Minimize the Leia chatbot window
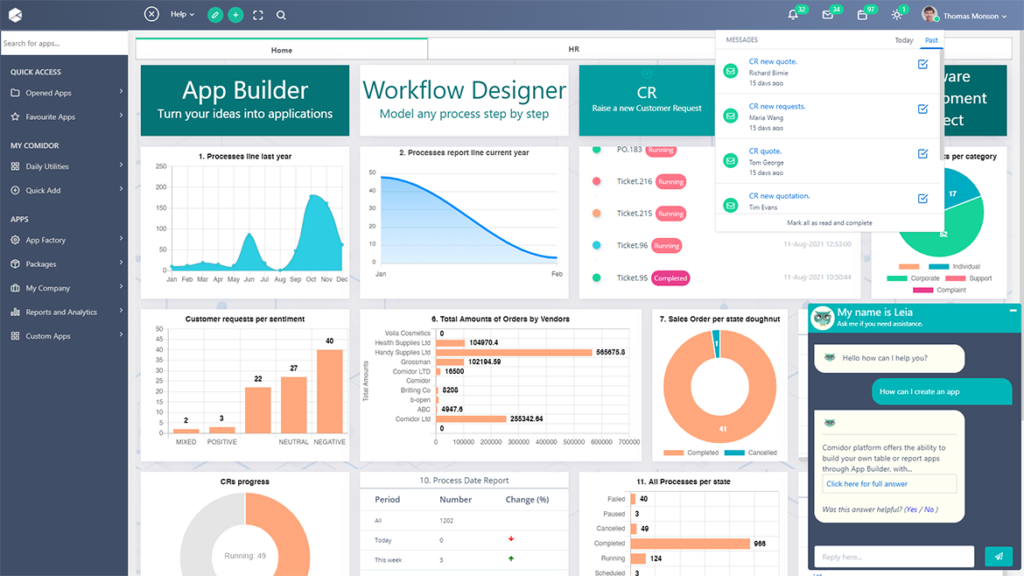The image size is (1024, 576). pos(1013,311)
